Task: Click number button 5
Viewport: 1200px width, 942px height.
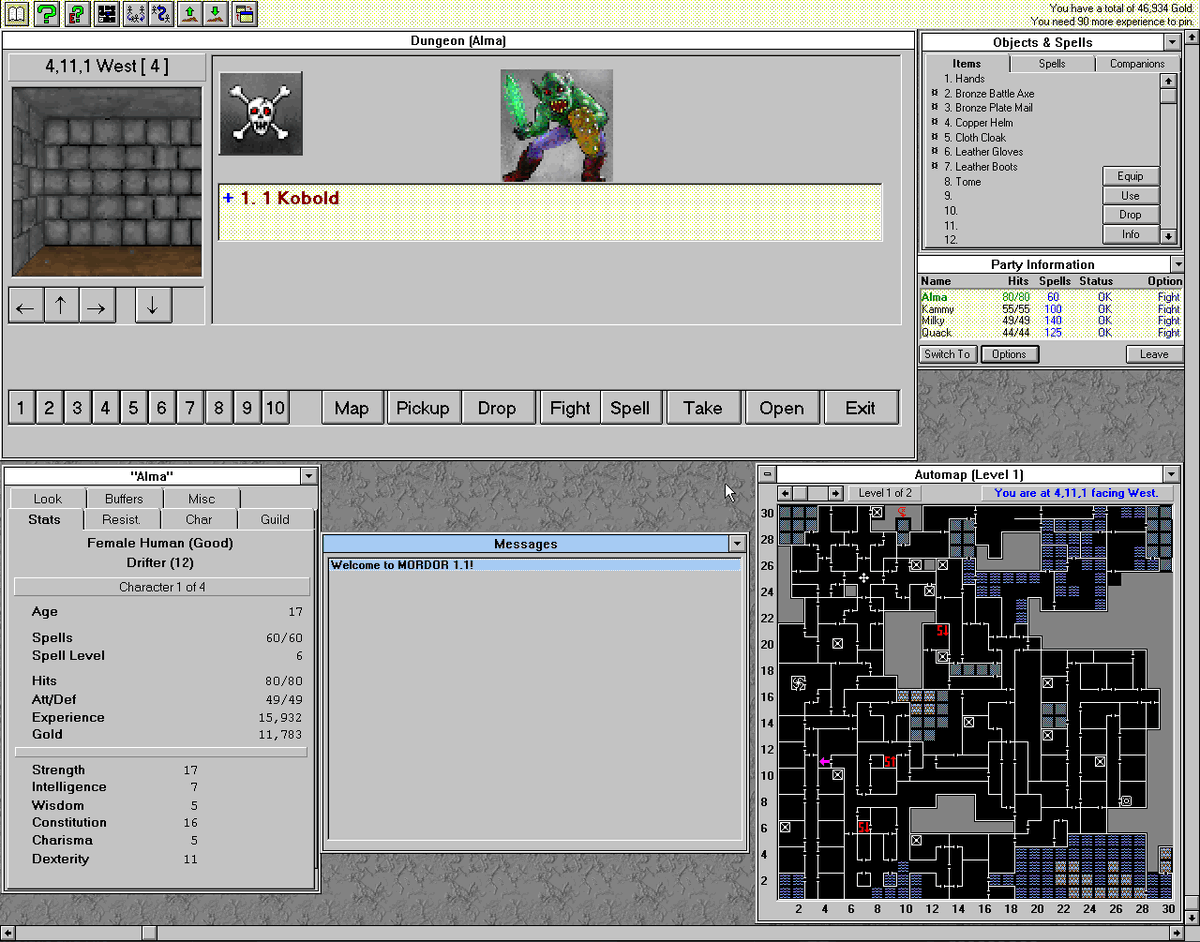Action: 133,407
